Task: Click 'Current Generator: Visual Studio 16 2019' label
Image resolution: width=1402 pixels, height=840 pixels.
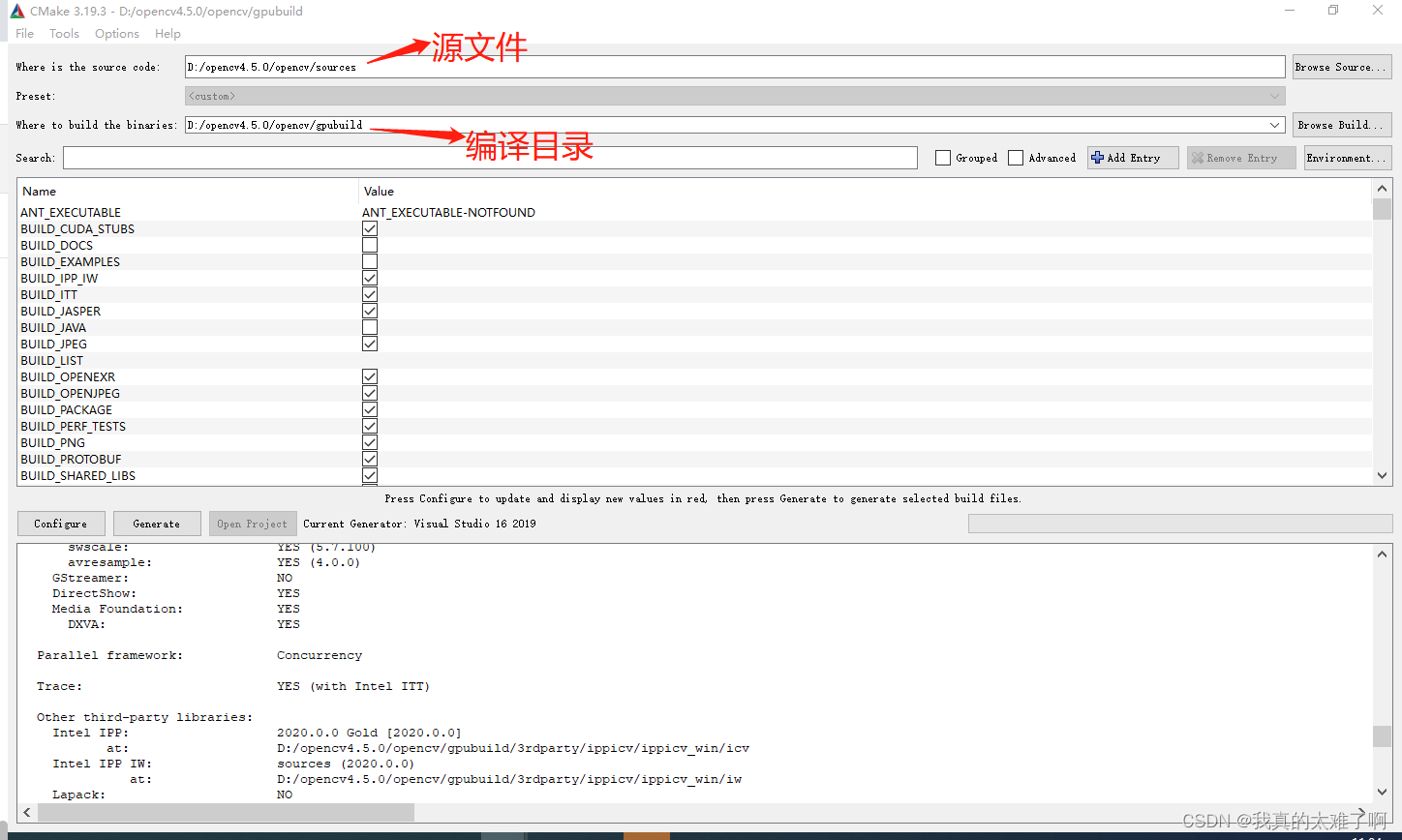Action: [419, 524]
